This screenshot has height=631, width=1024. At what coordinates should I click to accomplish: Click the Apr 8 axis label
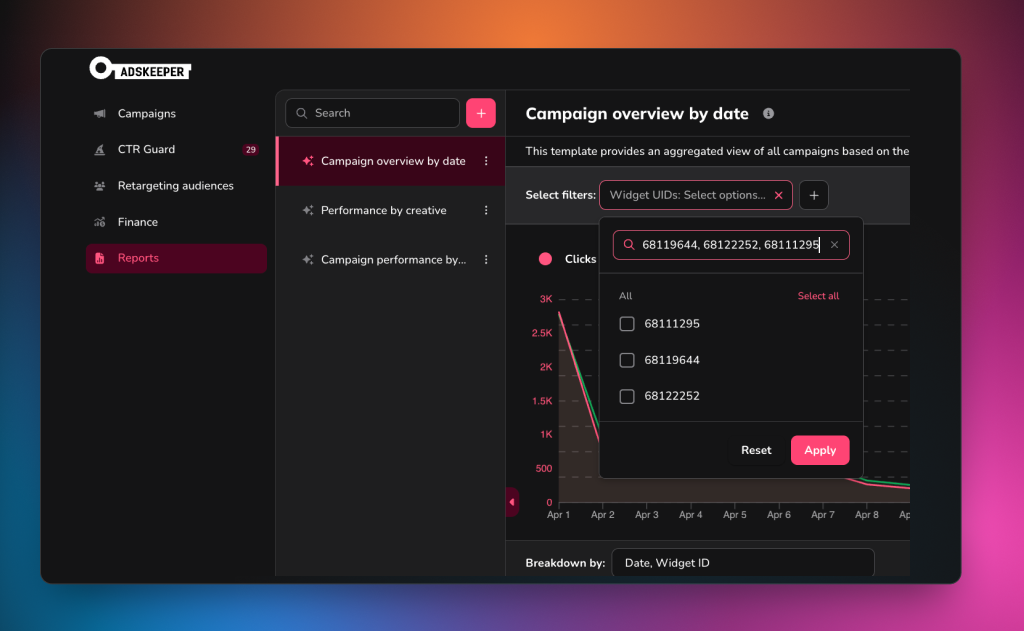[x=867, y=515]
